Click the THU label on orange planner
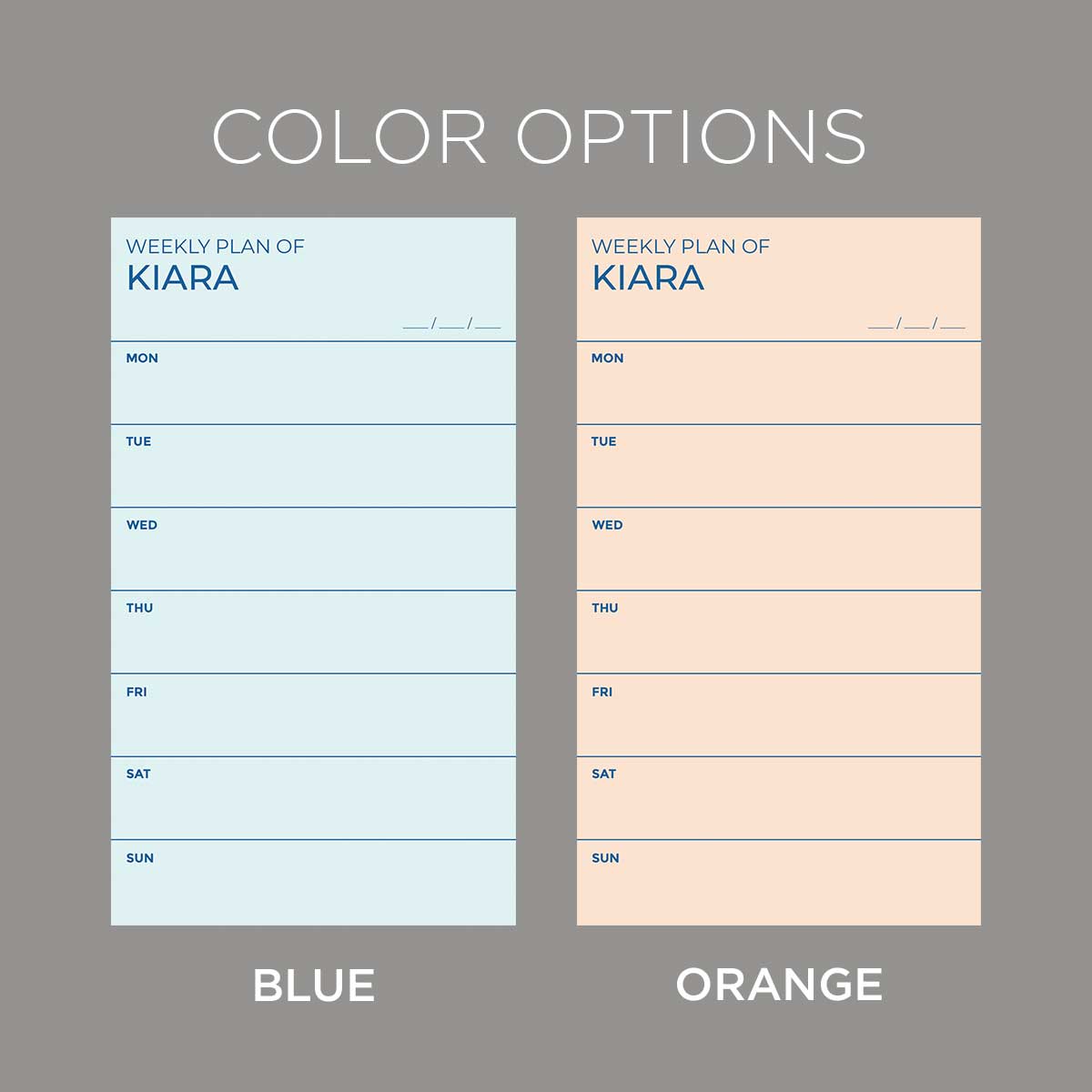This screenshot has height=1092, width=1092. click(605, 609)
